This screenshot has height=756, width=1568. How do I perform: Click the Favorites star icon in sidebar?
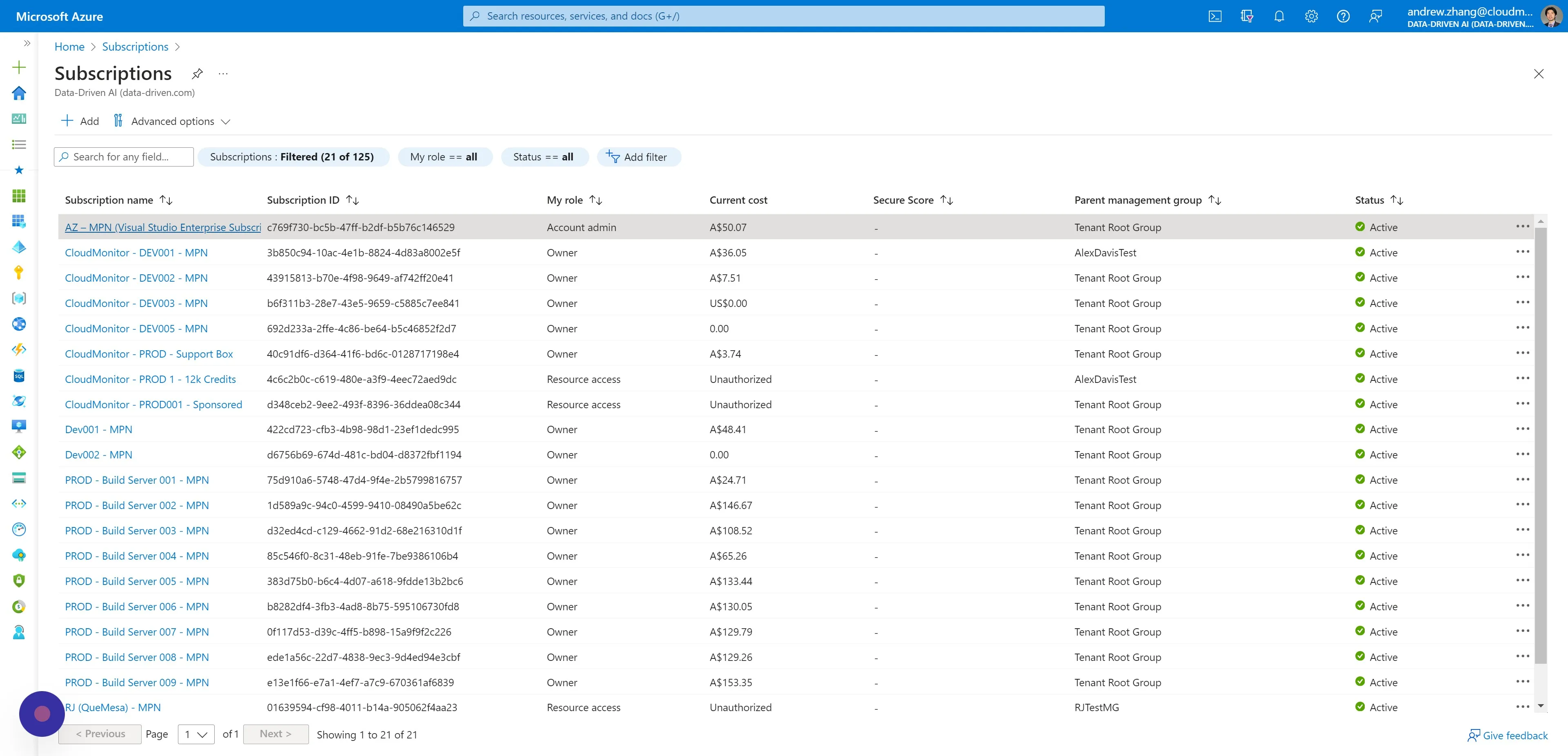(x=19, y=170)
